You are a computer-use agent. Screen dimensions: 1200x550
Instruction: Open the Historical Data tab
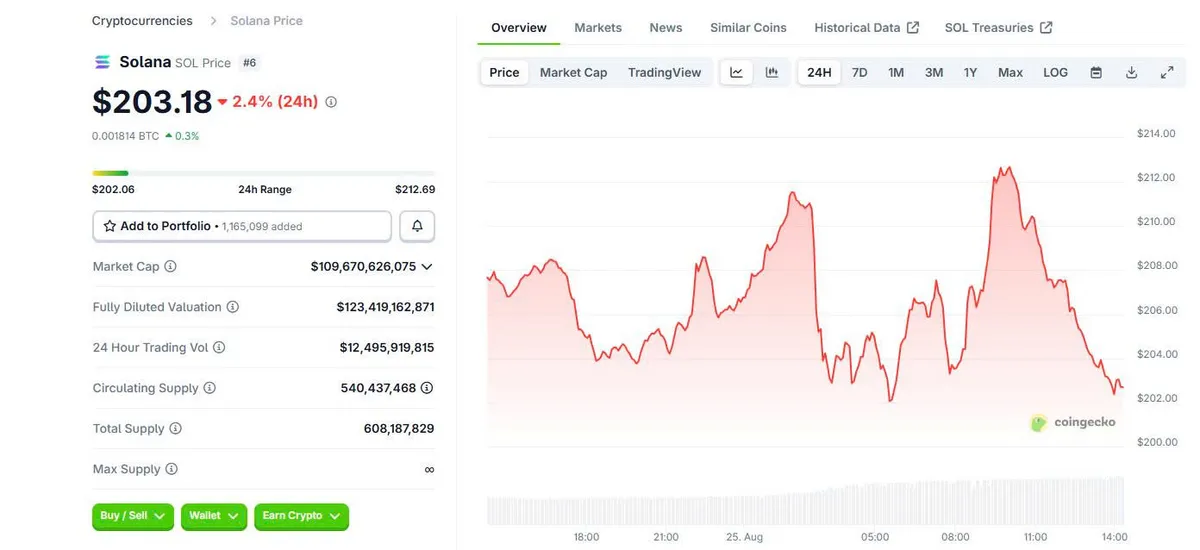(x=866, y=28)
